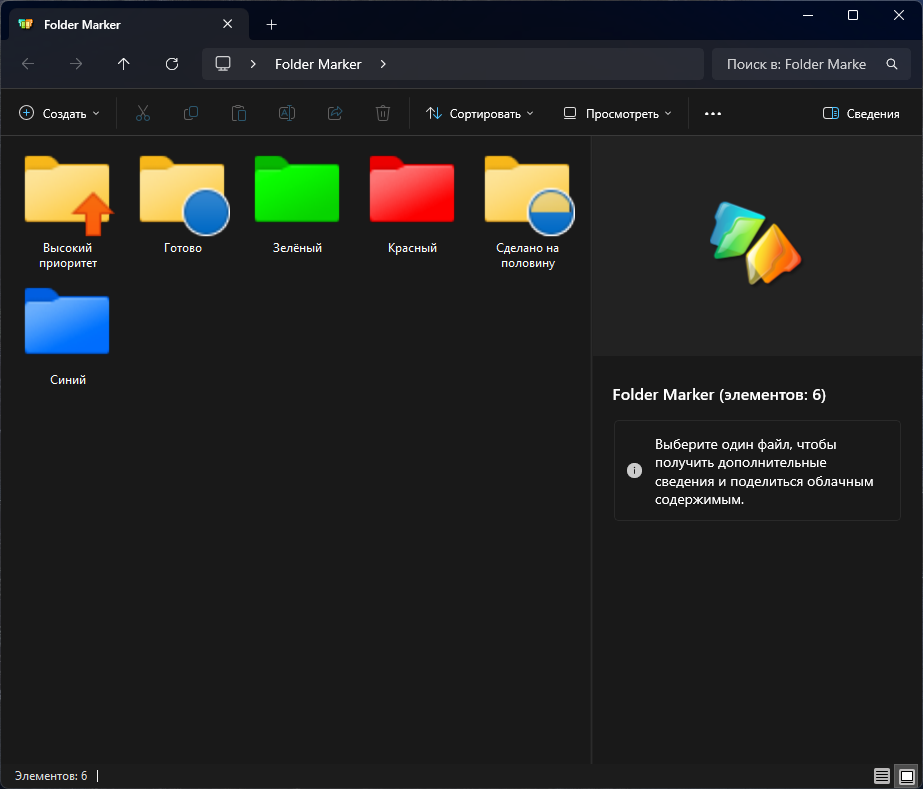Switch to large icons view in status bar
The image size is (923, 789).
(x=907, y=776)
